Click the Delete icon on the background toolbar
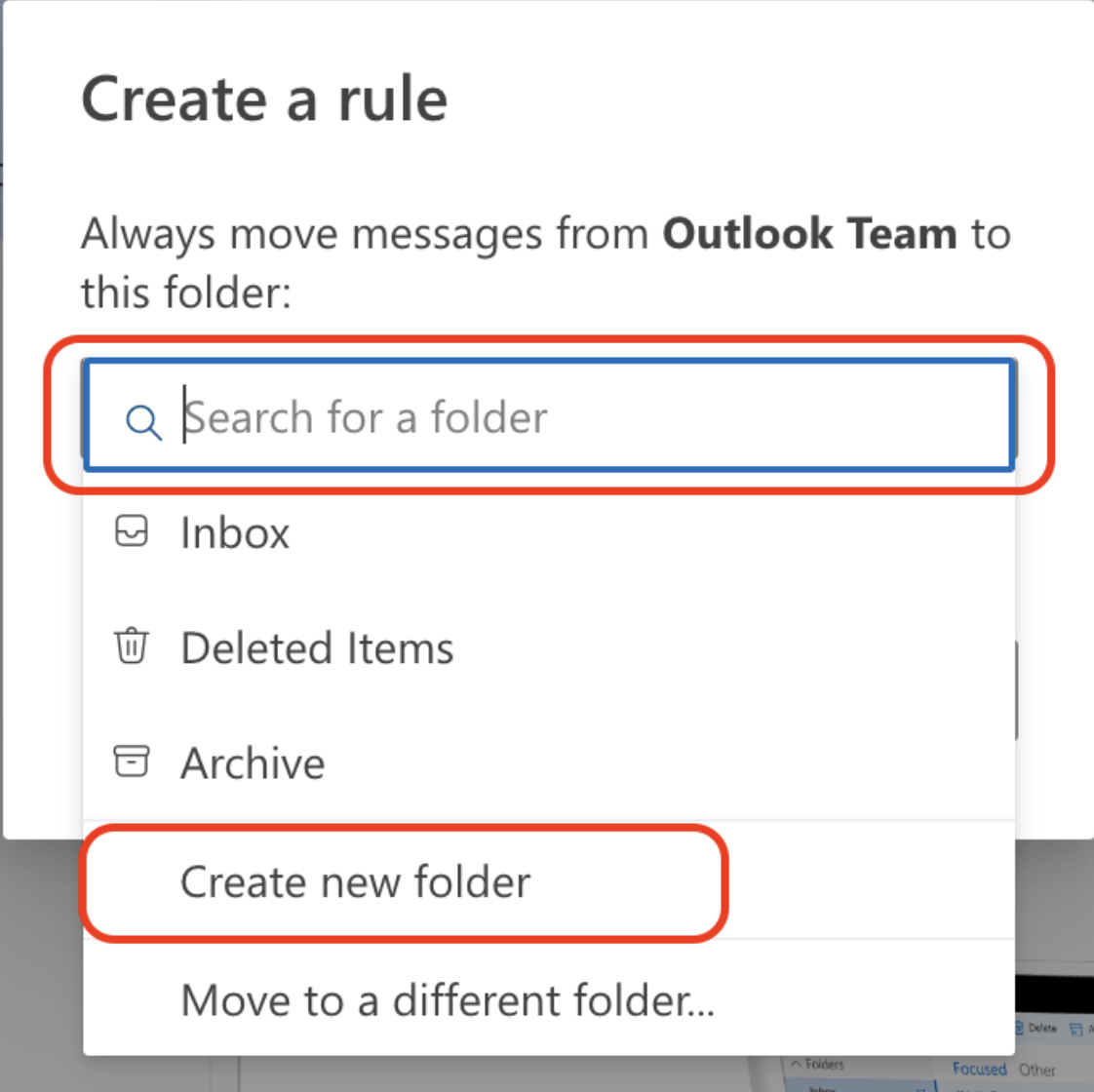This screenshot has height=1092, width=1094. (1020, 1026)
